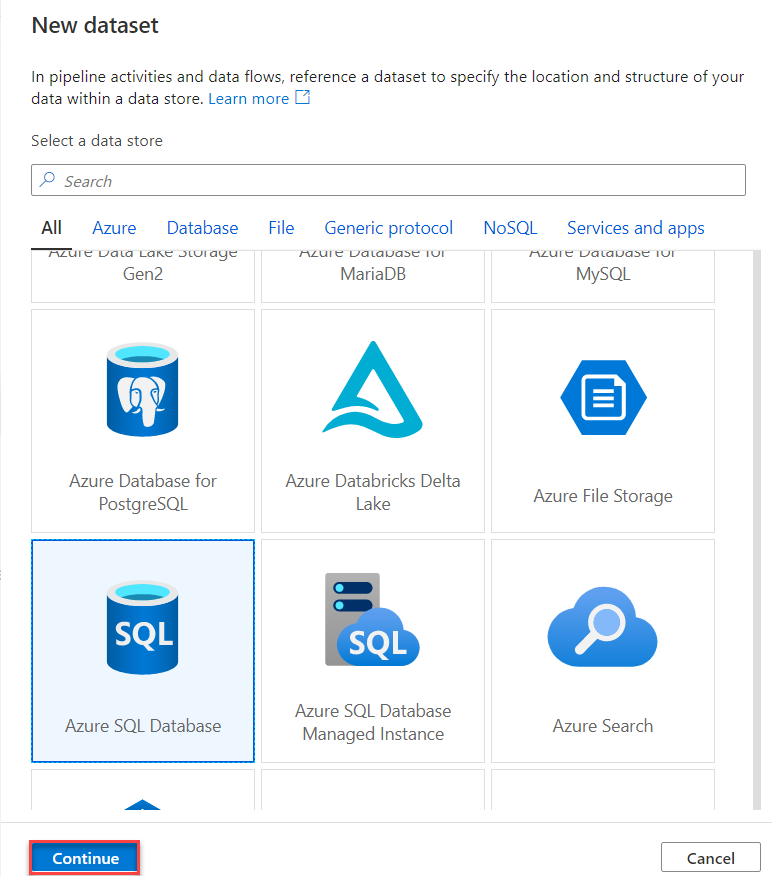Click the Azure SQL Database tile
Image resolution: width=772 pixels, height=876 pixels.
pos(142,650)
